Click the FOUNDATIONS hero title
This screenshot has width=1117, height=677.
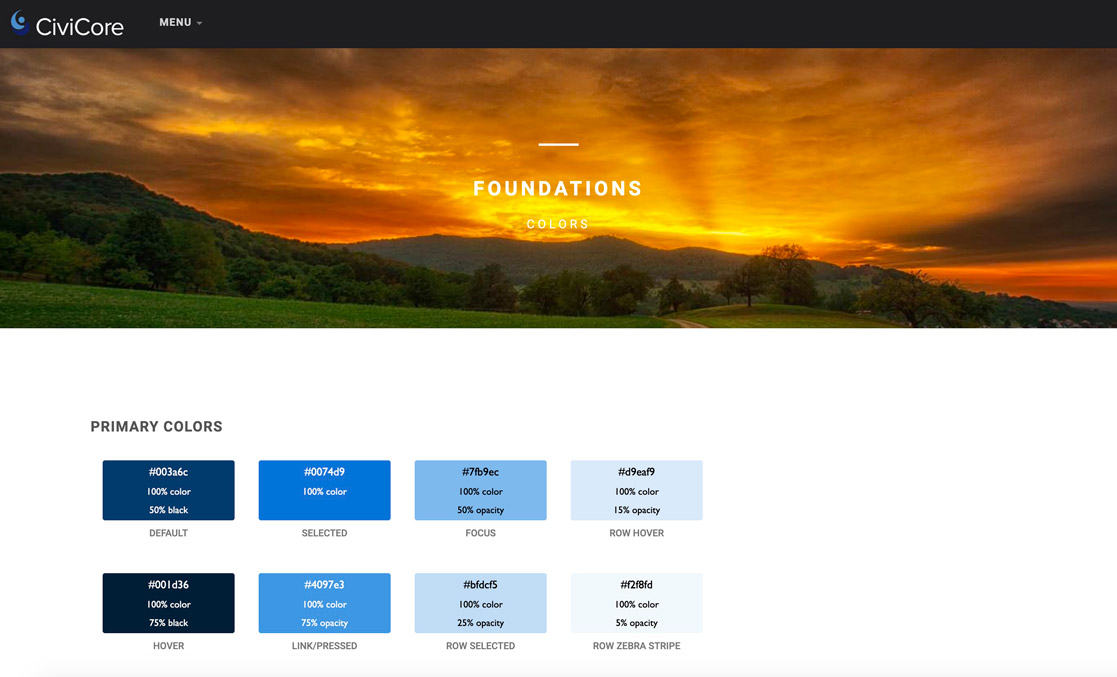(x=558, y=189)
